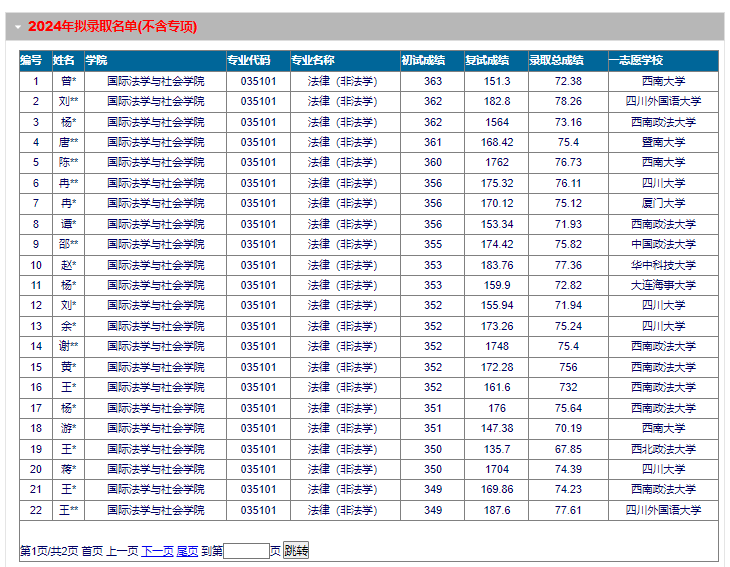Screen dimensions: 730x567
Task: Click retest score 169.86 in row 21
Action: [497, 489]
